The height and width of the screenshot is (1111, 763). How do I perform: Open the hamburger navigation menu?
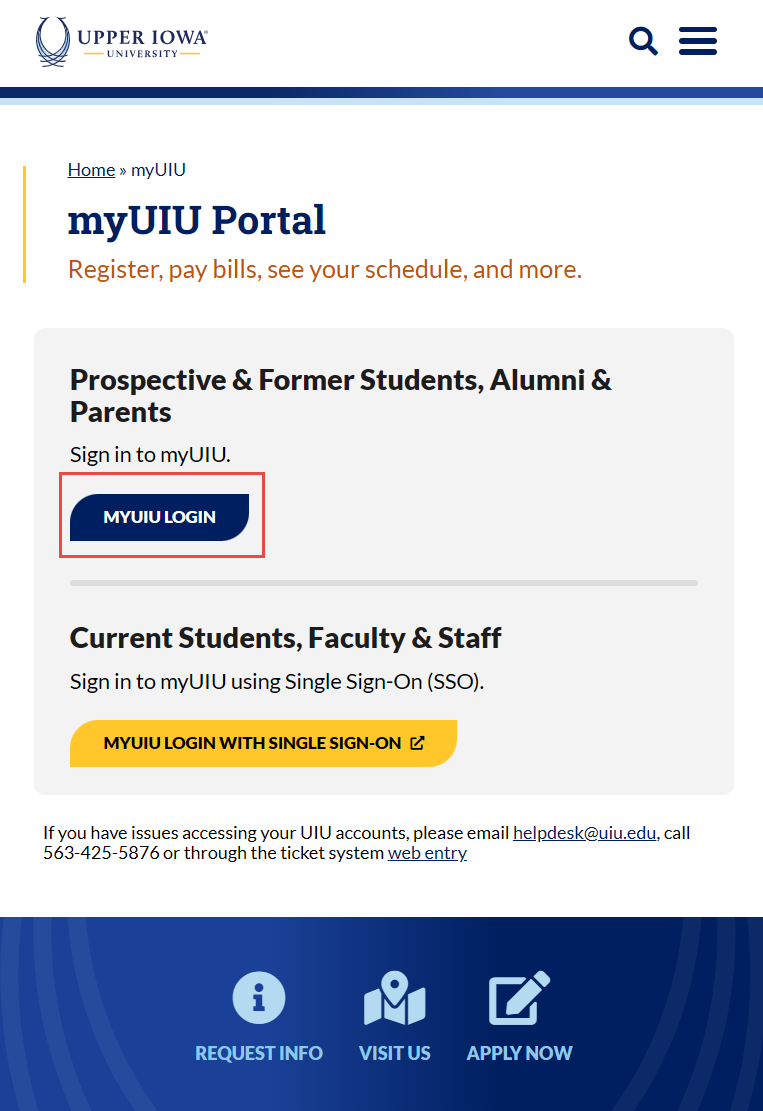tap(698, 41)
